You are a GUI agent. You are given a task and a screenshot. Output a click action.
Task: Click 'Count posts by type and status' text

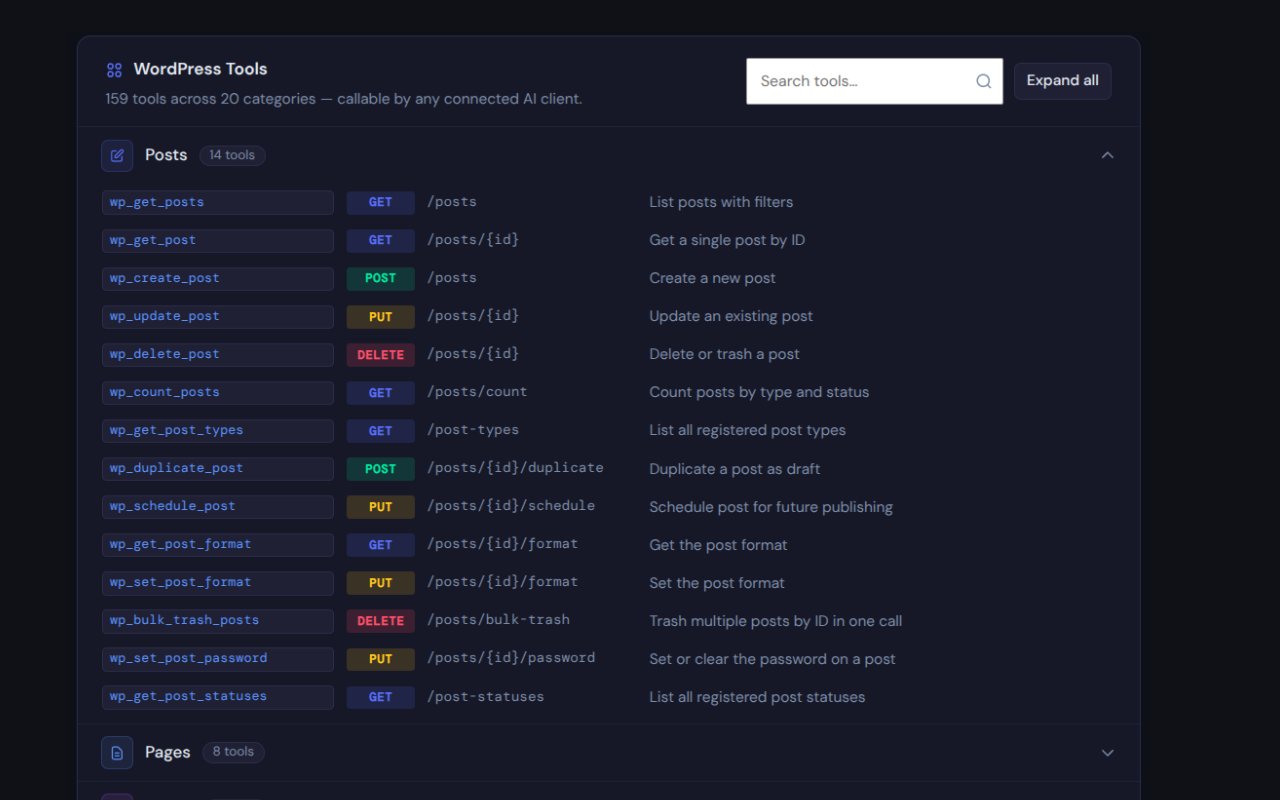click(759, 392)
